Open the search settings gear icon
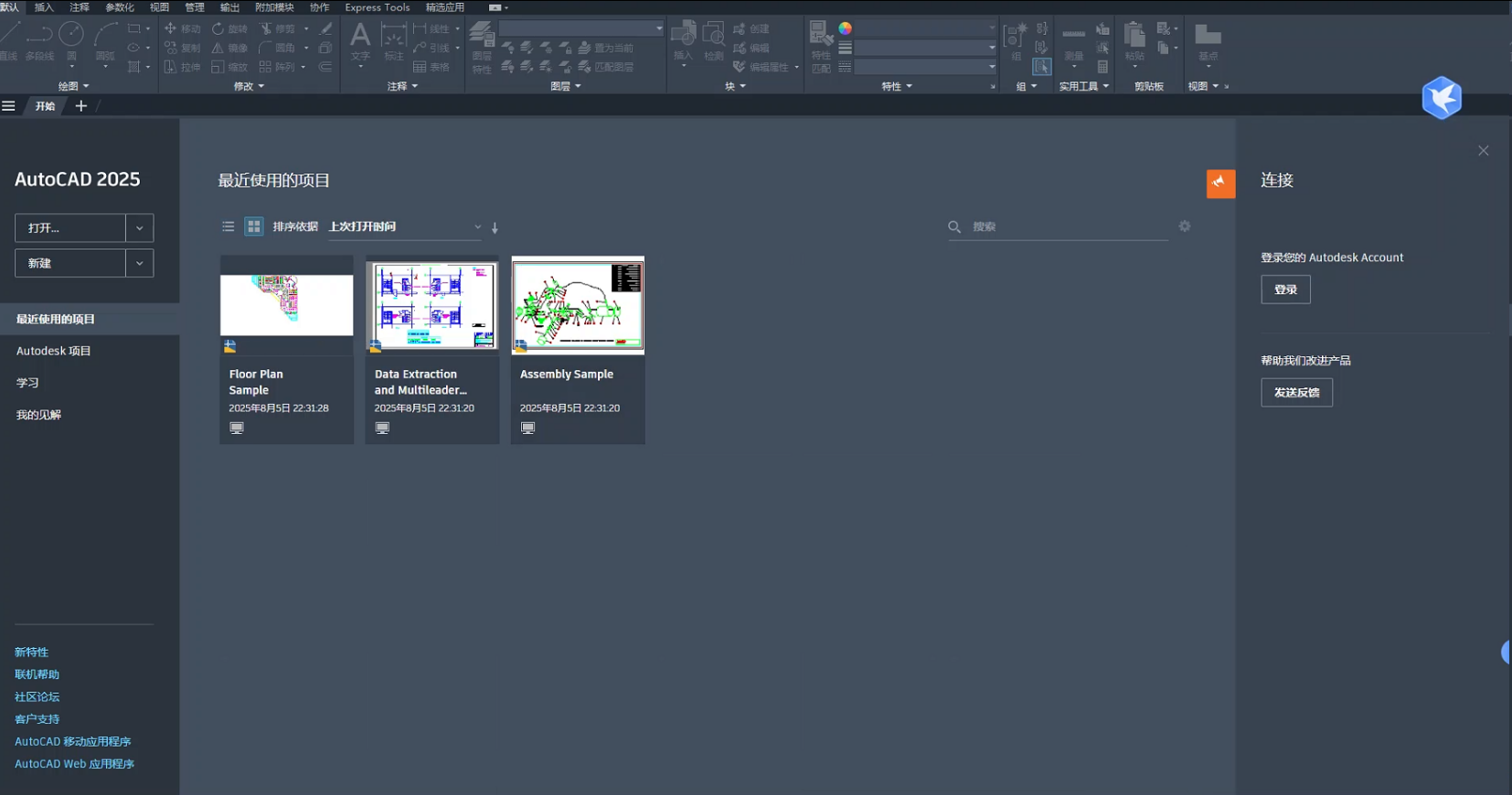This screenshot has height=795, width=1512. coord(1185,226)
